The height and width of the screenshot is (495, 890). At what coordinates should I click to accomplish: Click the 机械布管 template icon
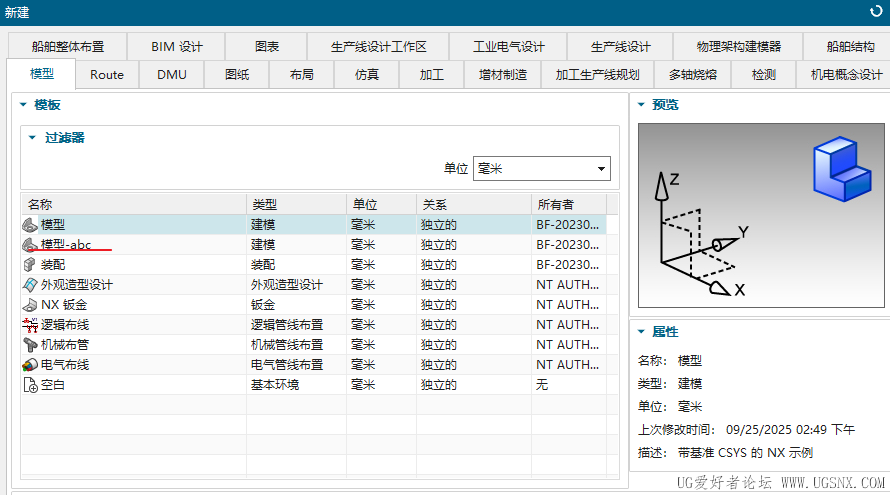tap(30, 345)
